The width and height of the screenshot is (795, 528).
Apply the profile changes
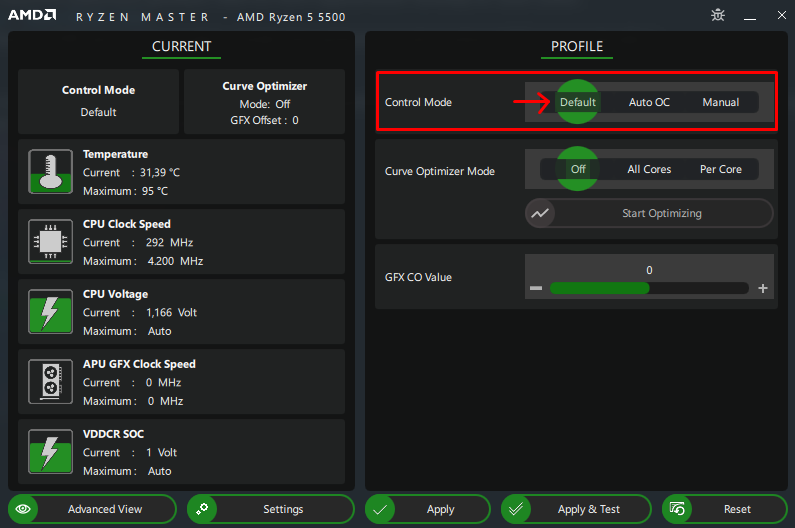428,509
